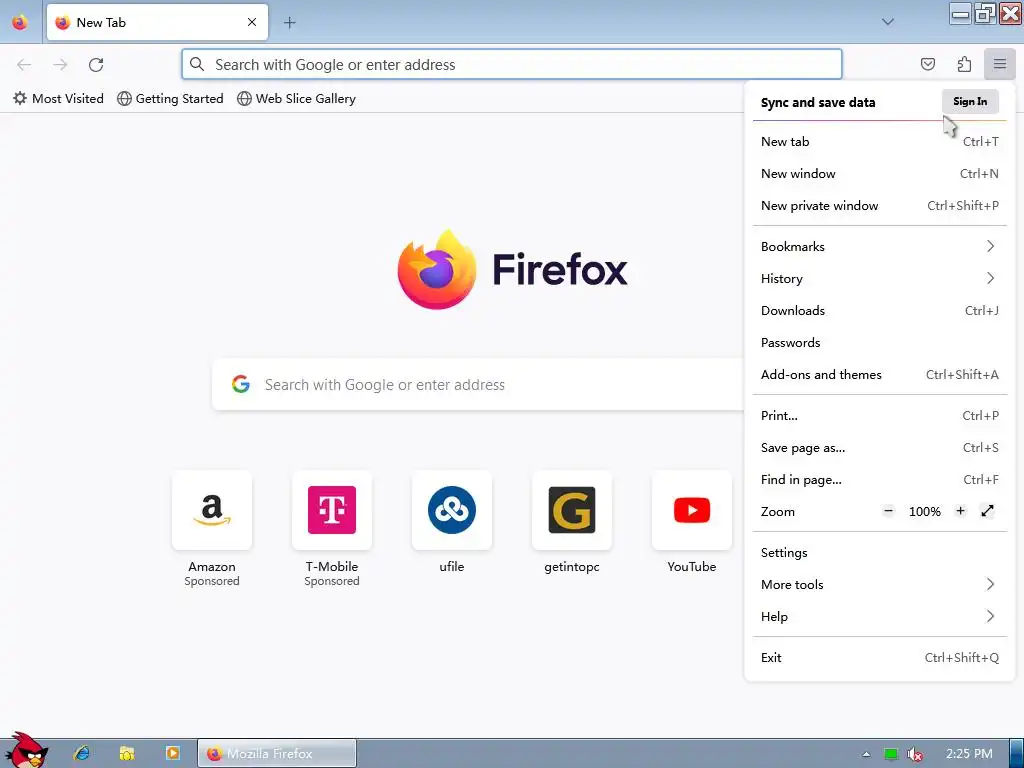Open the Most Visited bookmarks folder
This screenshot has height=768, width=1024.
pos(58,99)
